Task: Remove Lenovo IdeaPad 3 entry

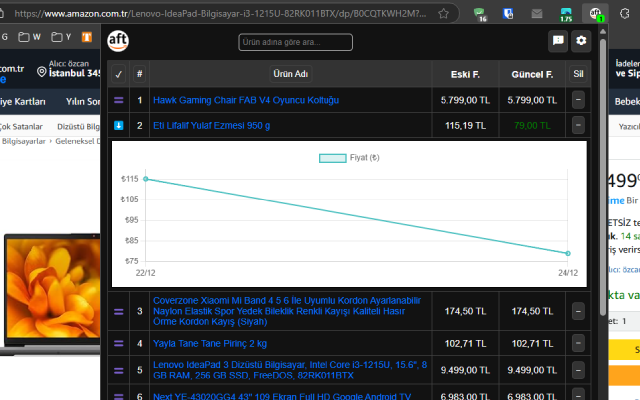Action: tap(578, 371)
